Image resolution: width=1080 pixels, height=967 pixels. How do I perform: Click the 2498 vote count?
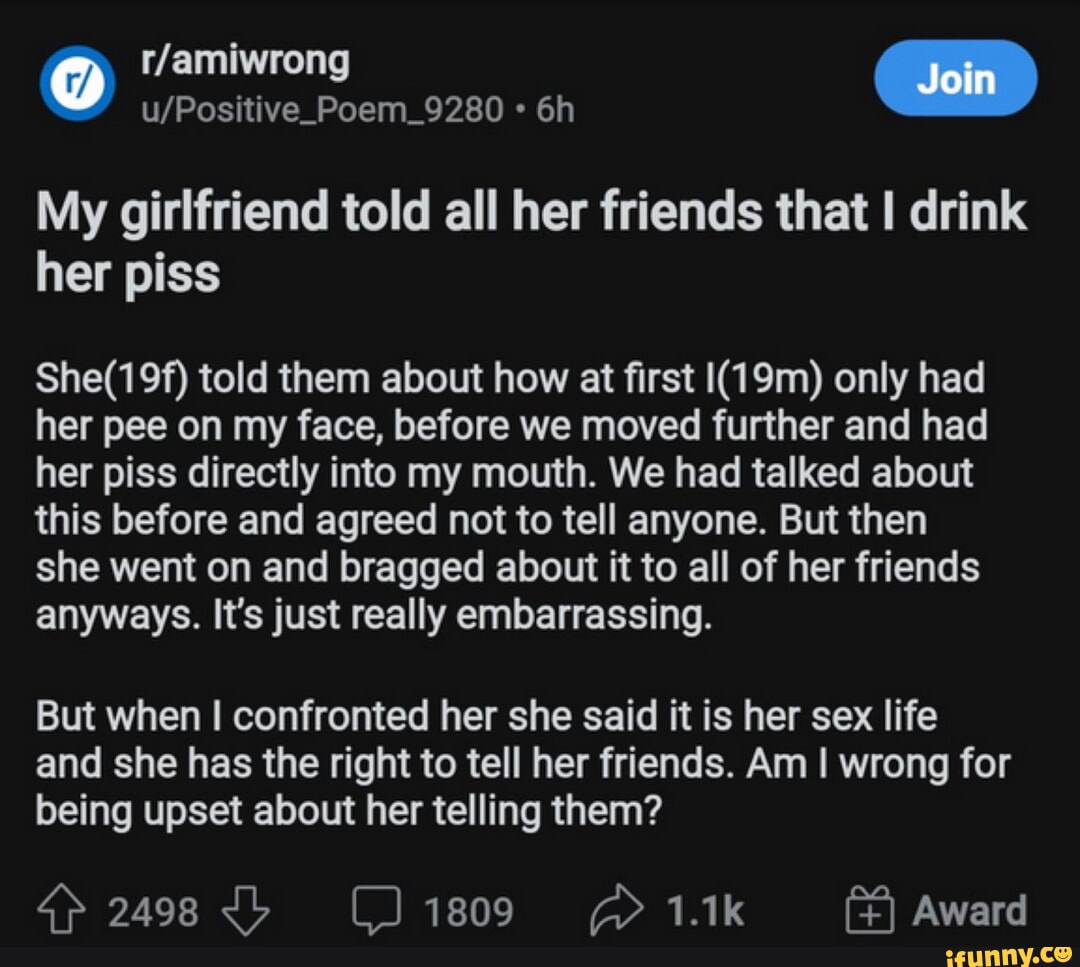(152, 911)
